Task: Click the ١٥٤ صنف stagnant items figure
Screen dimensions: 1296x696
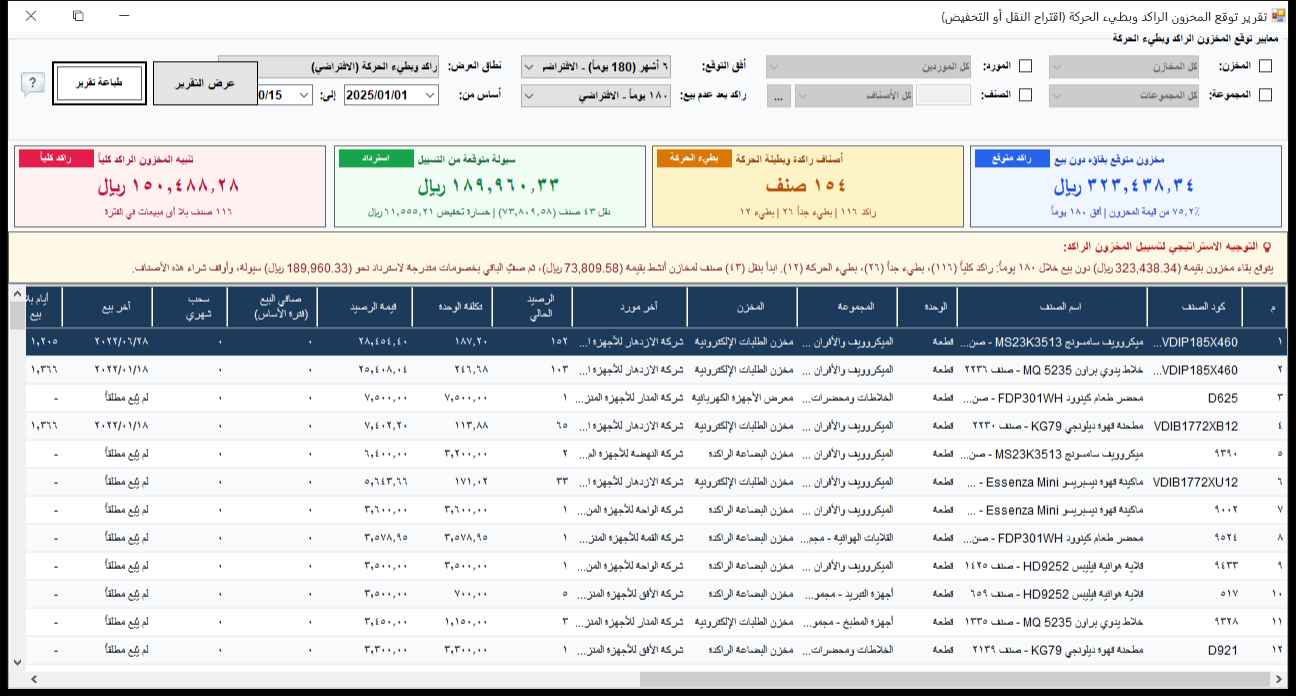Action: (x=807, y=186)
